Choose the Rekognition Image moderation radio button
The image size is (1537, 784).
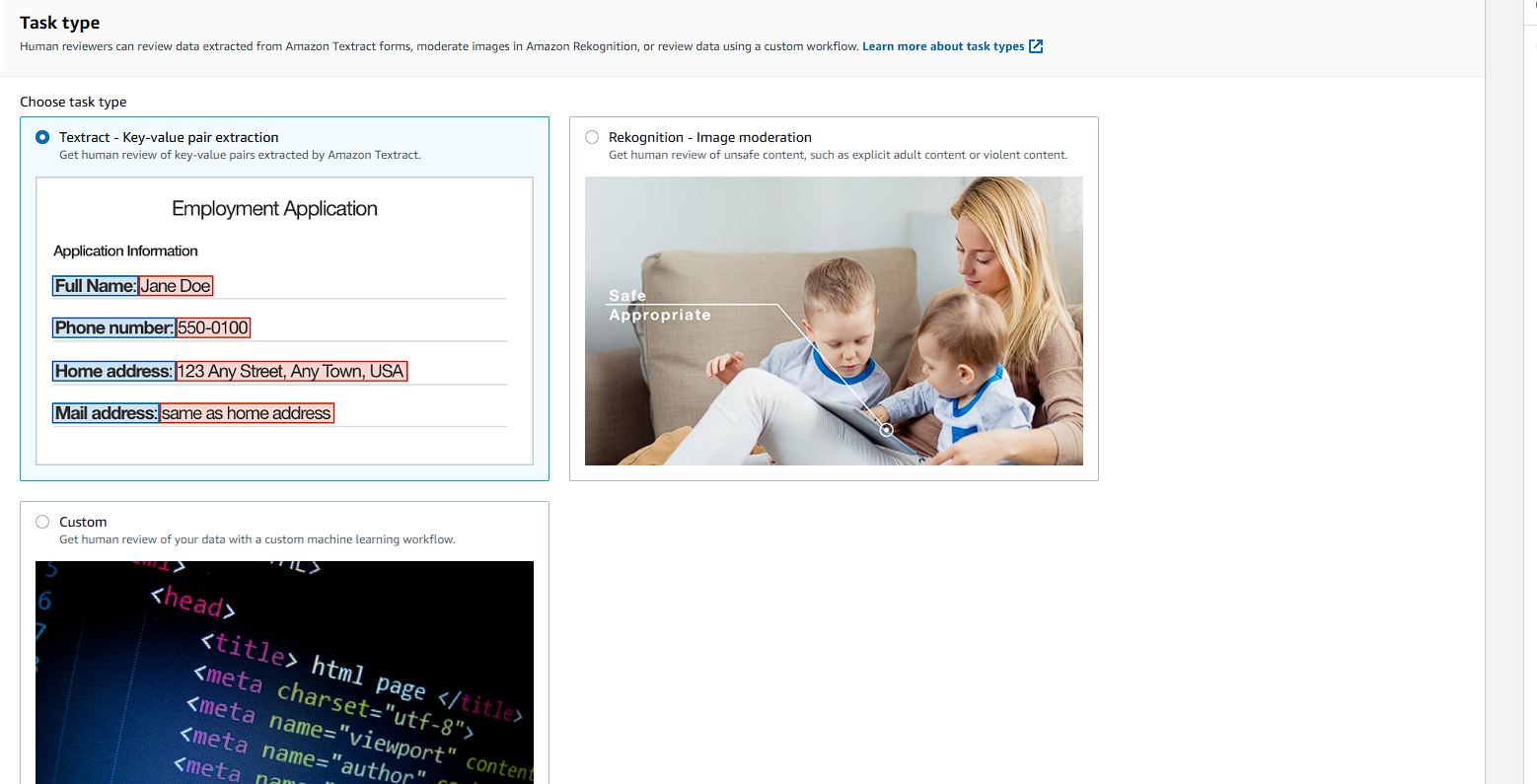point(592,137)
